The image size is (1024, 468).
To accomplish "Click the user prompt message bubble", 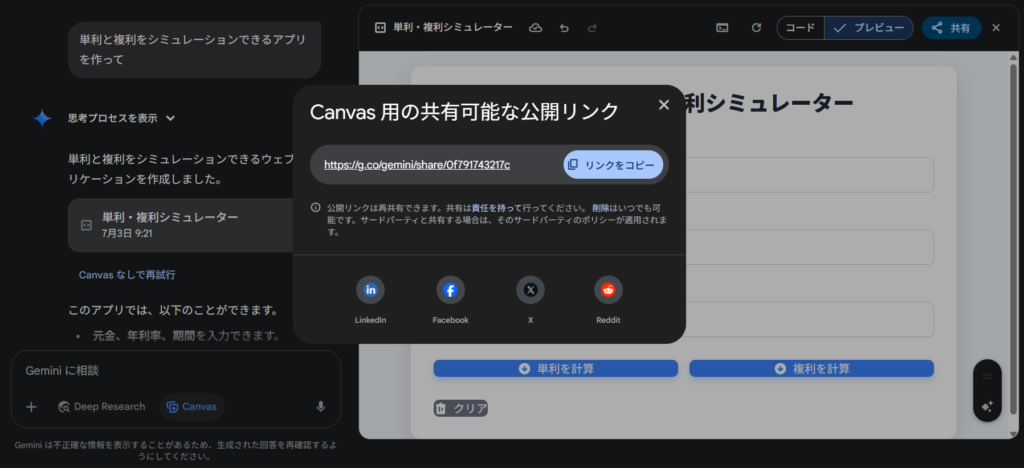I will click(x=195, y=50).
